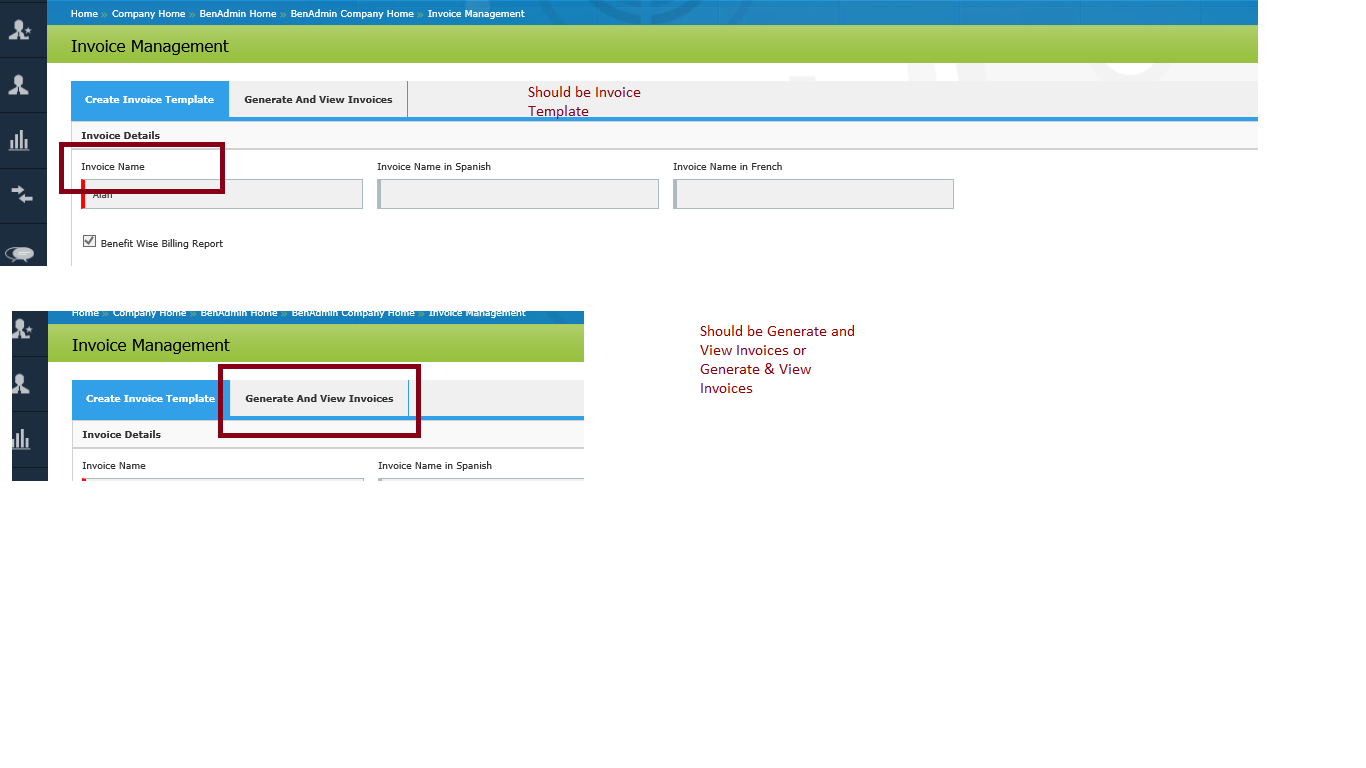
Task: Open the bar chart icon in lower screenshot sidebar
Action: pos(21,439)
